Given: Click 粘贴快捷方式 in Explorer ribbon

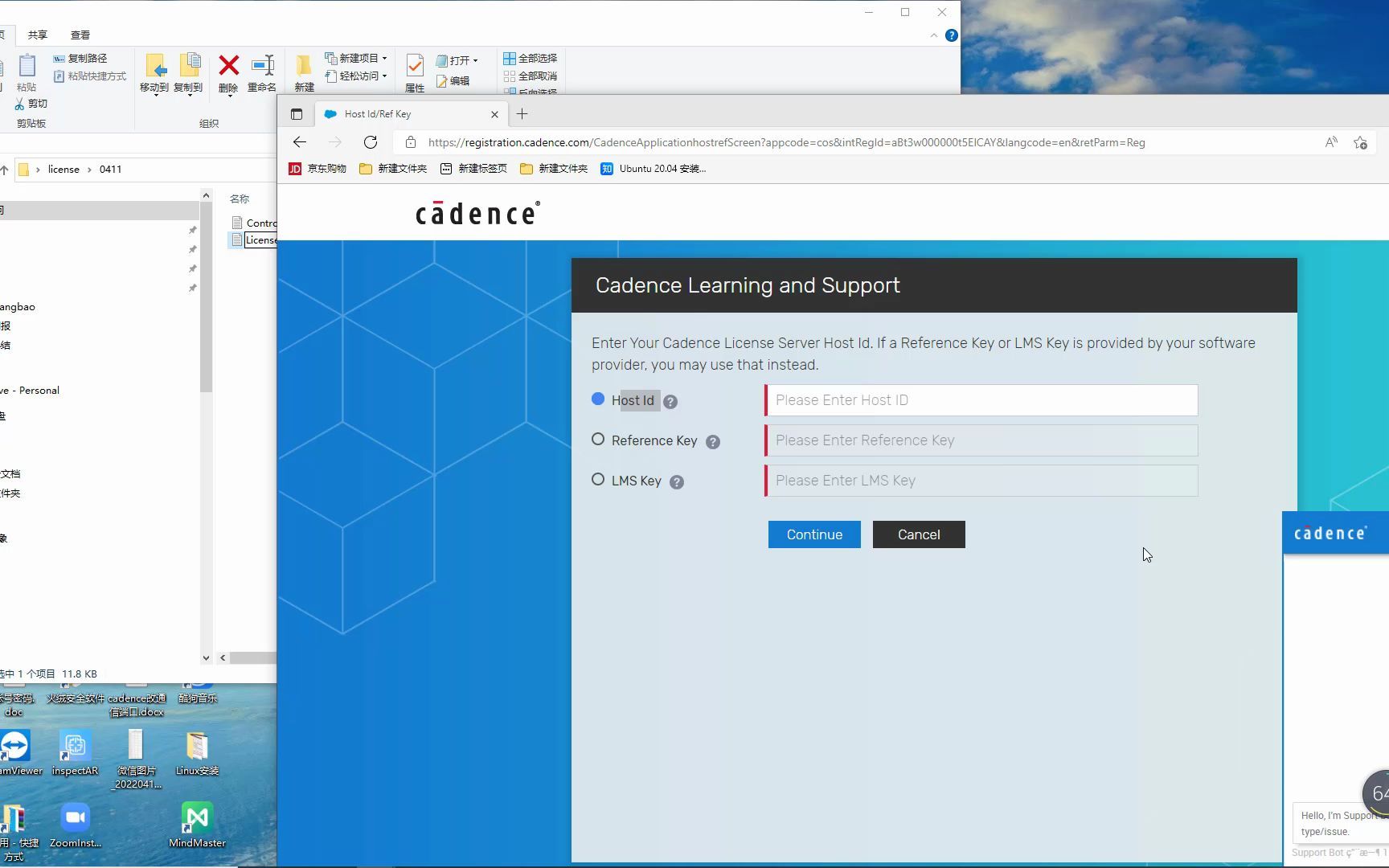Looking at the screenshot, I should pos(90,76).
